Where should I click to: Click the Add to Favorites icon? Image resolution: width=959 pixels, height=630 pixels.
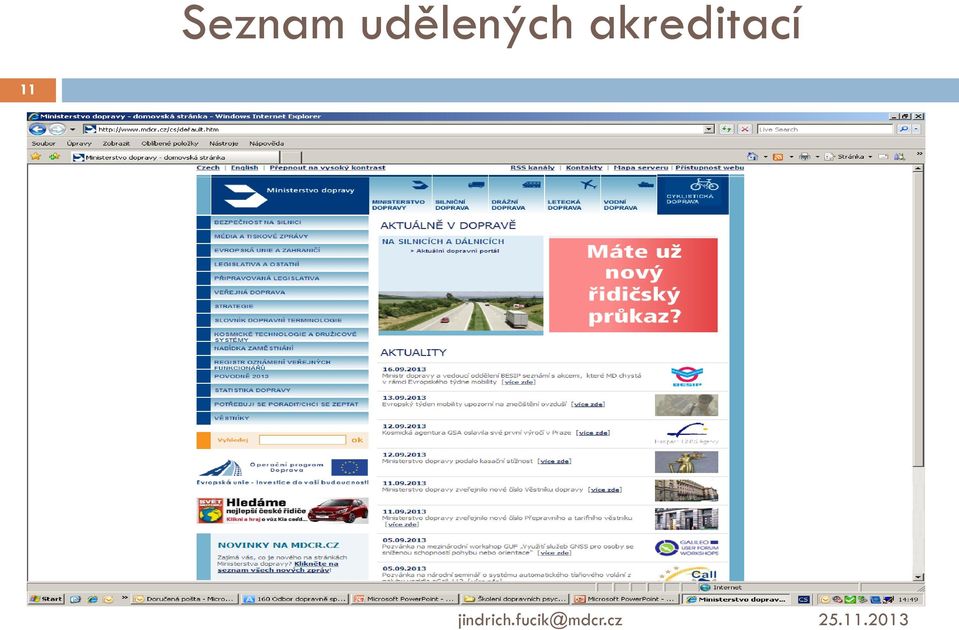click(55, 157)
